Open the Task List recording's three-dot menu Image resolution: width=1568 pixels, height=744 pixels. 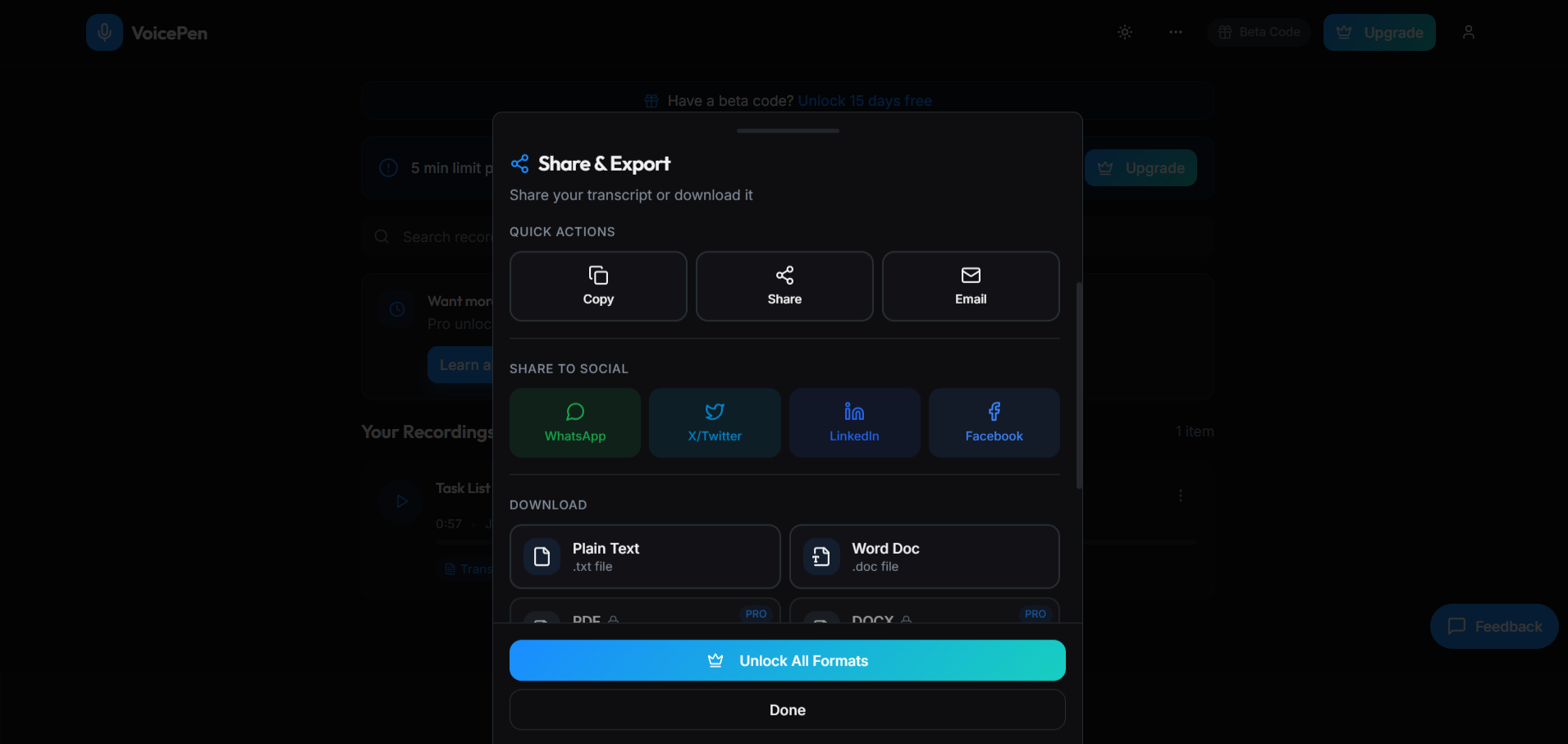click(1181, 495)
